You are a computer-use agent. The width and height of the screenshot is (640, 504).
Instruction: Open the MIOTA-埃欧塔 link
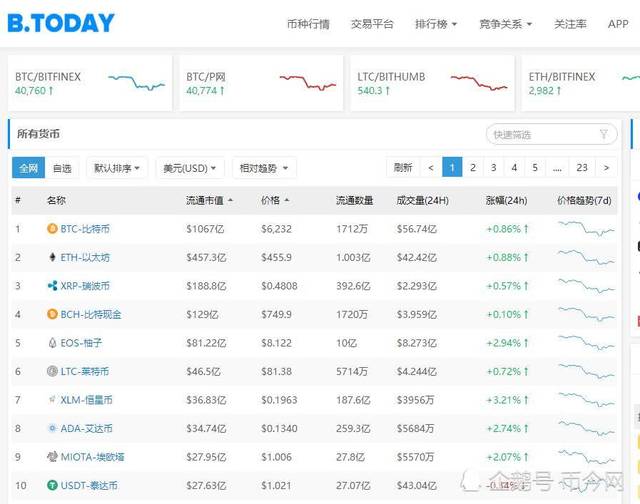pyautogui.click(x=92, y=457)
